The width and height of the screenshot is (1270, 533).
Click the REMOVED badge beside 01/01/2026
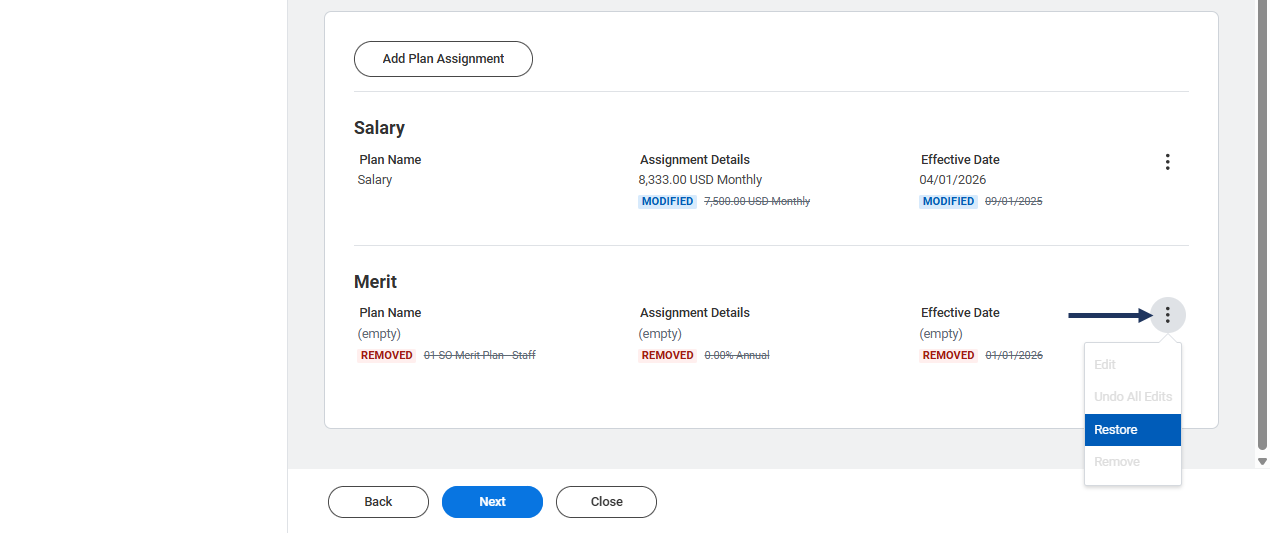pyautogui.click(x=948, y=356)
